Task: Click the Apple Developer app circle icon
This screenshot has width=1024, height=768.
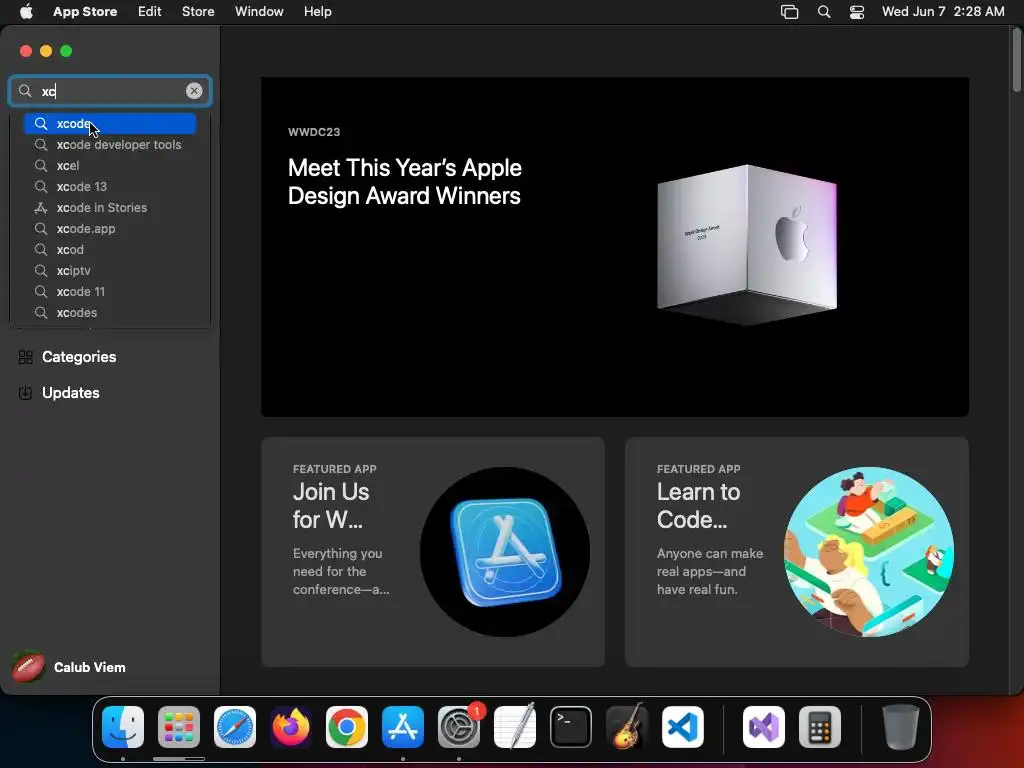Action: 505,552
